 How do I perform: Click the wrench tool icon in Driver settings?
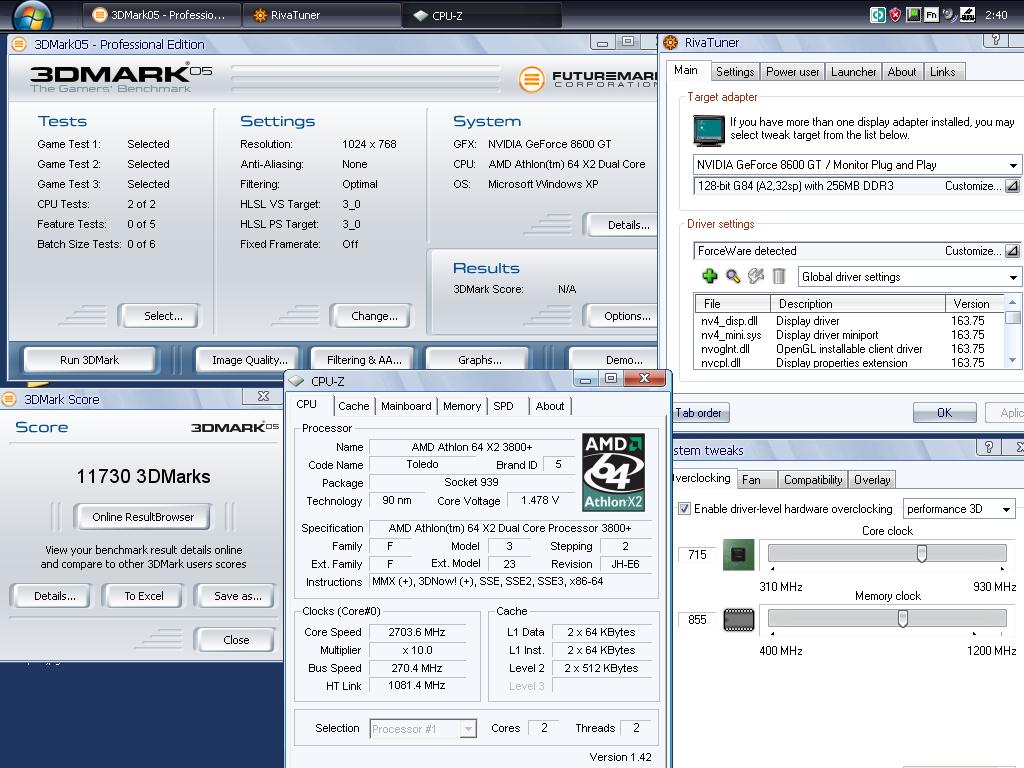(756, 276)
